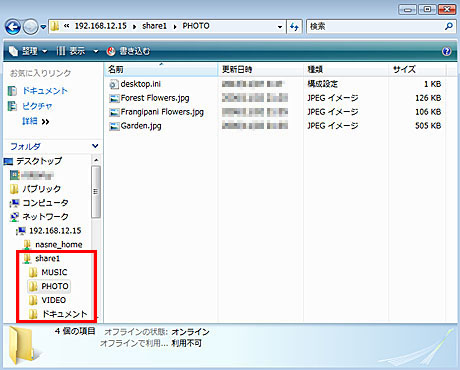Open the VIDEO folder in tree

click(54, 300)
